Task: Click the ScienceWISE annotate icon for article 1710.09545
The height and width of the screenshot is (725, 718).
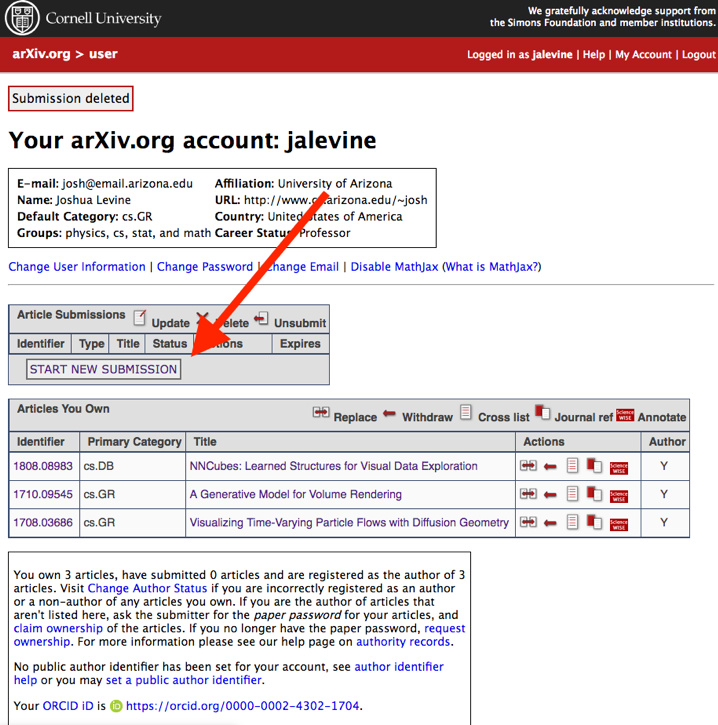Action: click(618, 494)
